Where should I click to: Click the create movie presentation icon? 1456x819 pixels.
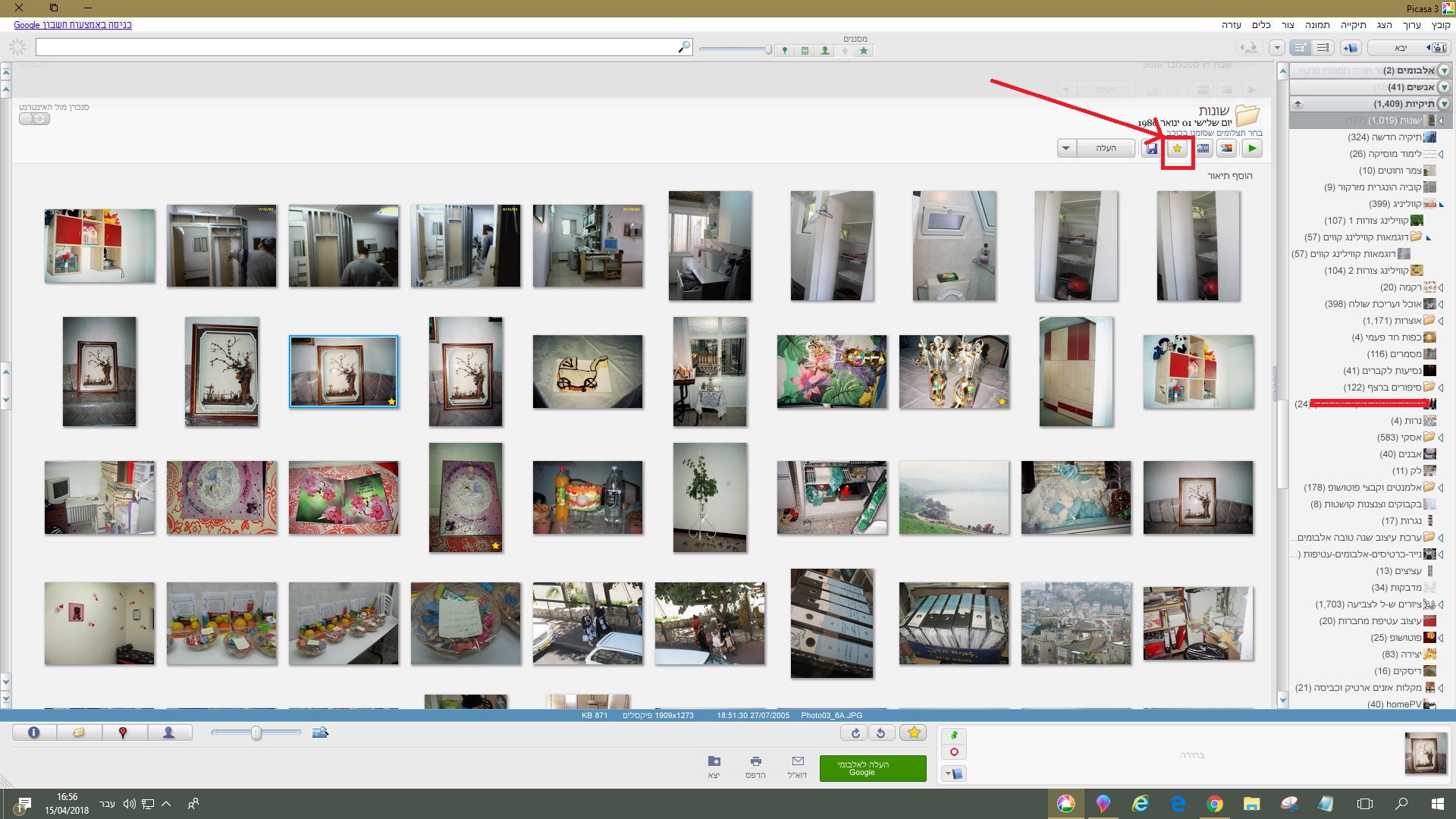tap(1203, 149)
